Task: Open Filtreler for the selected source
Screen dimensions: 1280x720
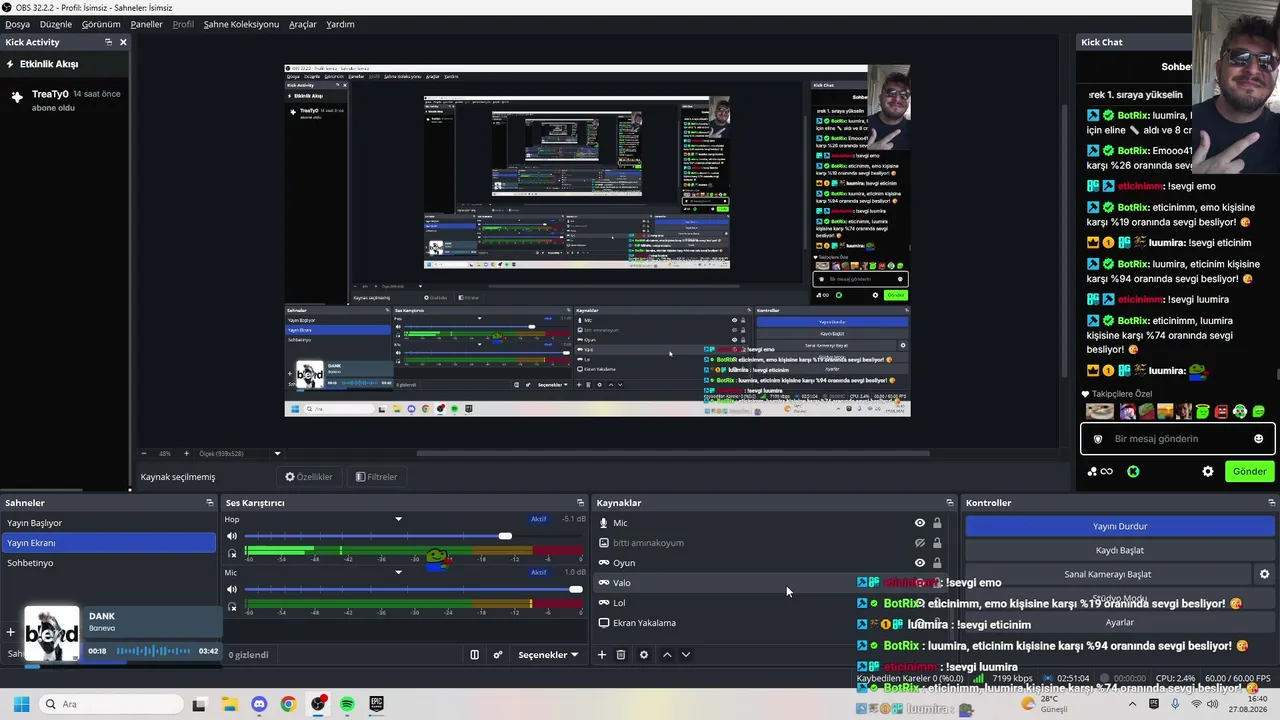Action: [x=376, y=477]
